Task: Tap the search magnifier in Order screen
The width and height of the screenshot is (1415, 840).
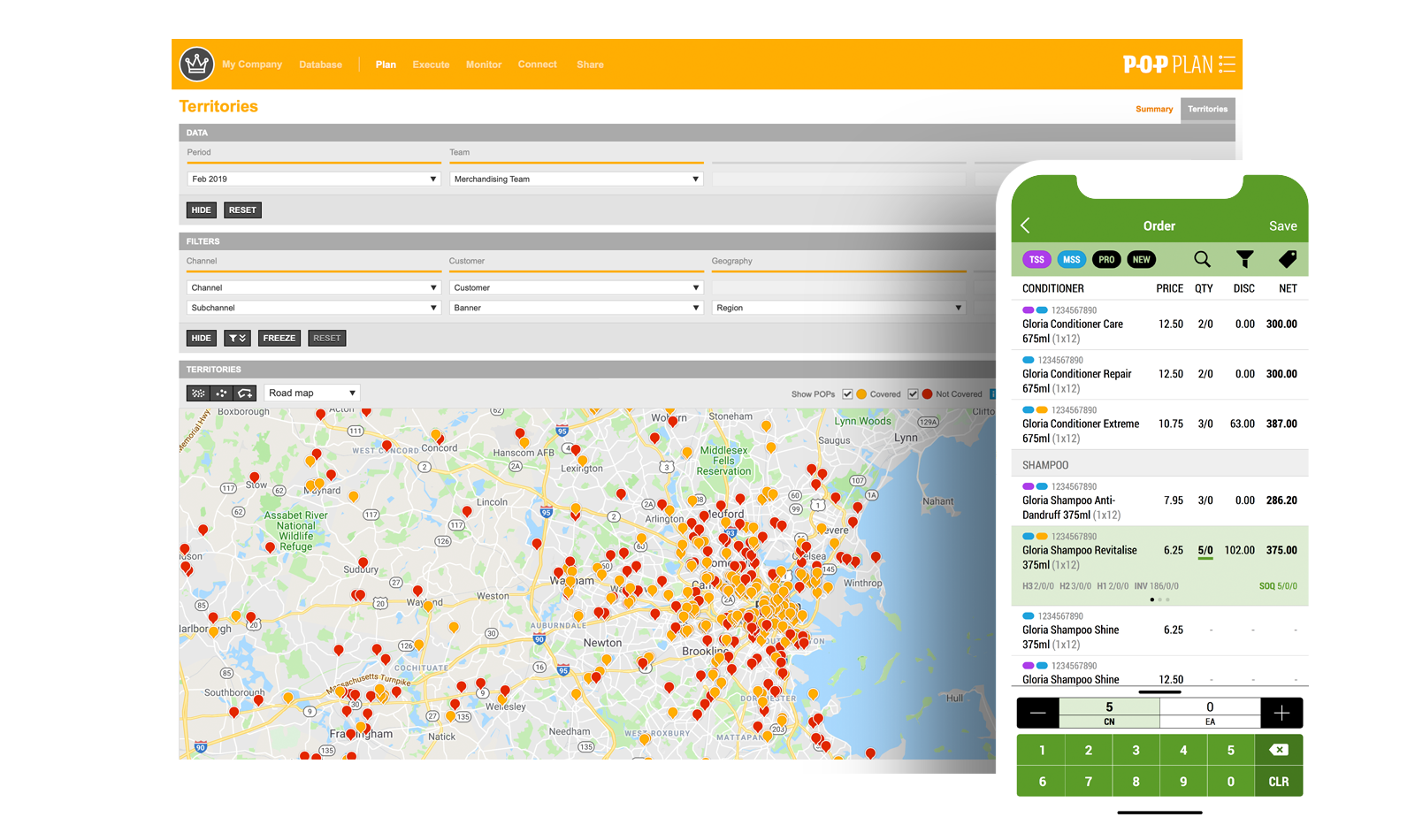Action: tap(1202, 259)
